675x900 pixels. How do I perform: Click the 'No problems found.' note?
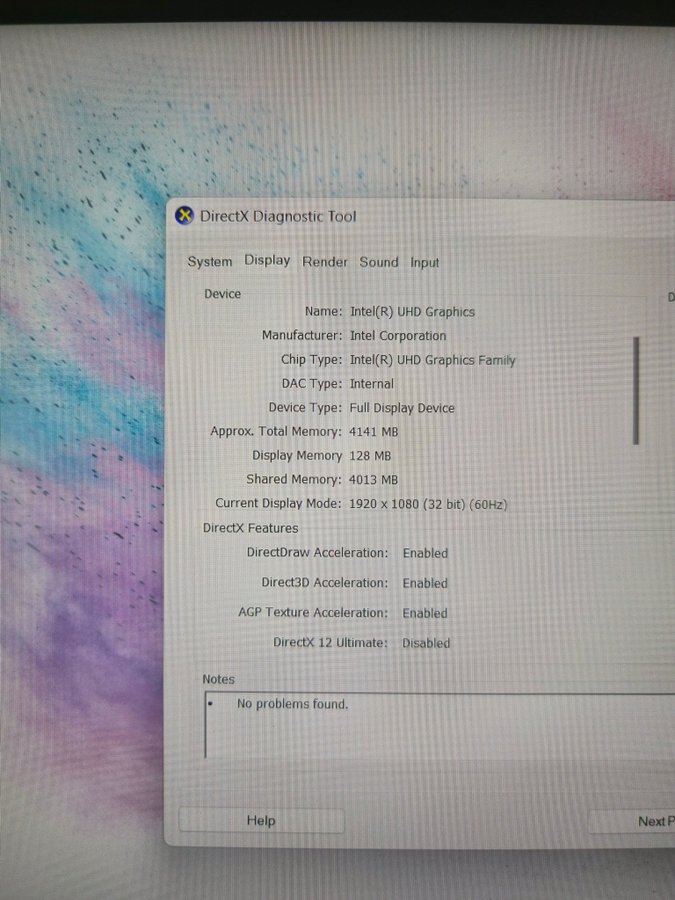[x=292, y=704]
